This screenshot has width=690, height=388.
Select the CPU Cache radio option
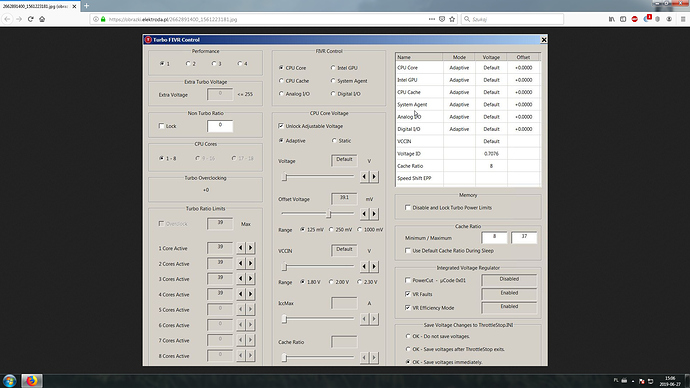tap(281, 81)
